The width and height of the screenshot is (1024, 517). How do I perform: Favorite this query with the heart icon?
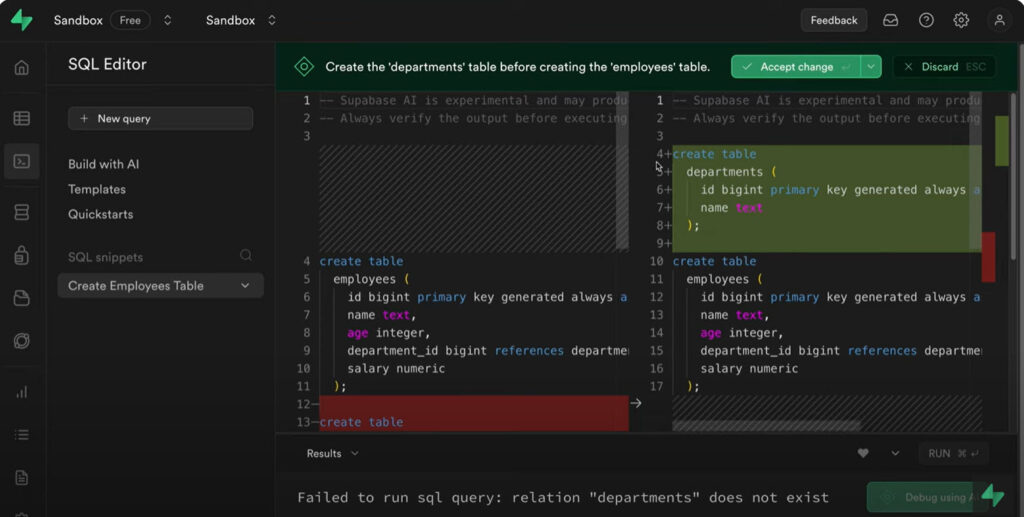863,454
